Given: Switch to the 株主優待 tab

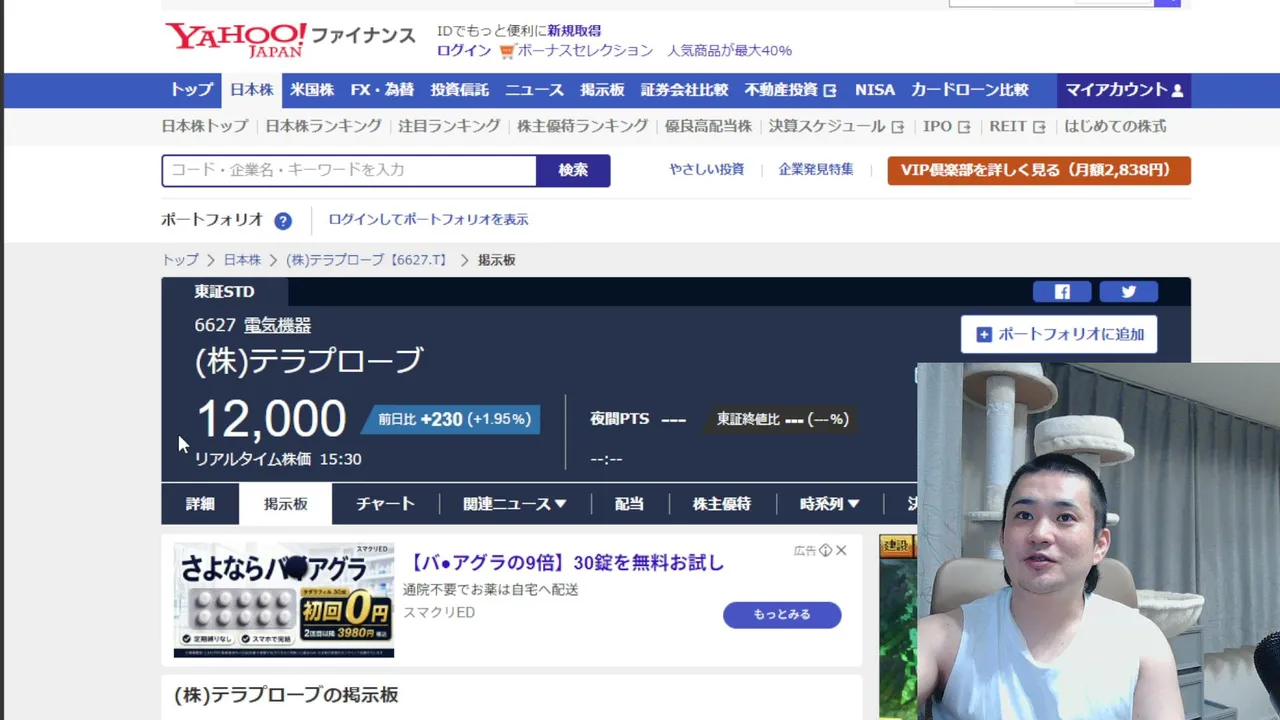Looking at the screenshot, I should point(722,504).
